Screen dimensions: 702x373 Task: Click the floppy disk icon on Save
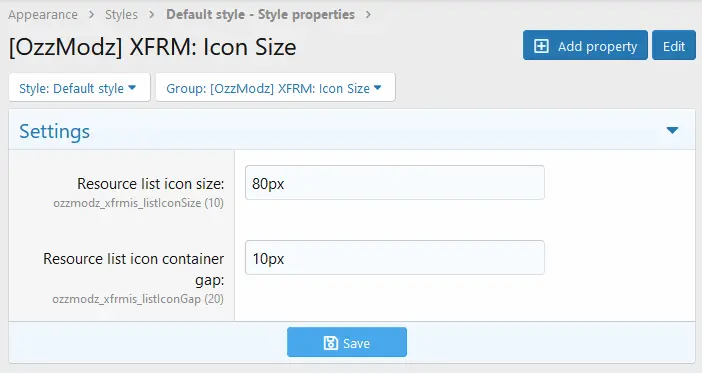pos(330,343)
